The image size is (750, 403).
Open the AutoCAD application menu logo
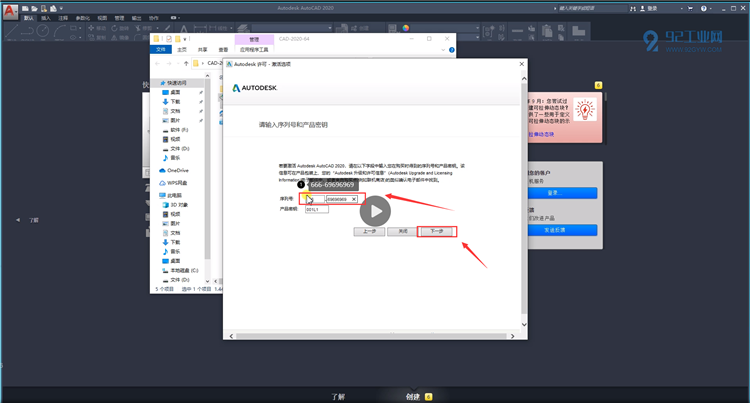pyautogui.click(x=10, y=11)
